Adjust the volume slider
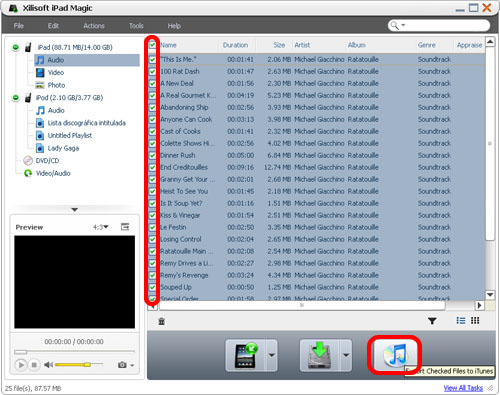The height and width of the screenshot is (395, 500). tap(79, 365)
